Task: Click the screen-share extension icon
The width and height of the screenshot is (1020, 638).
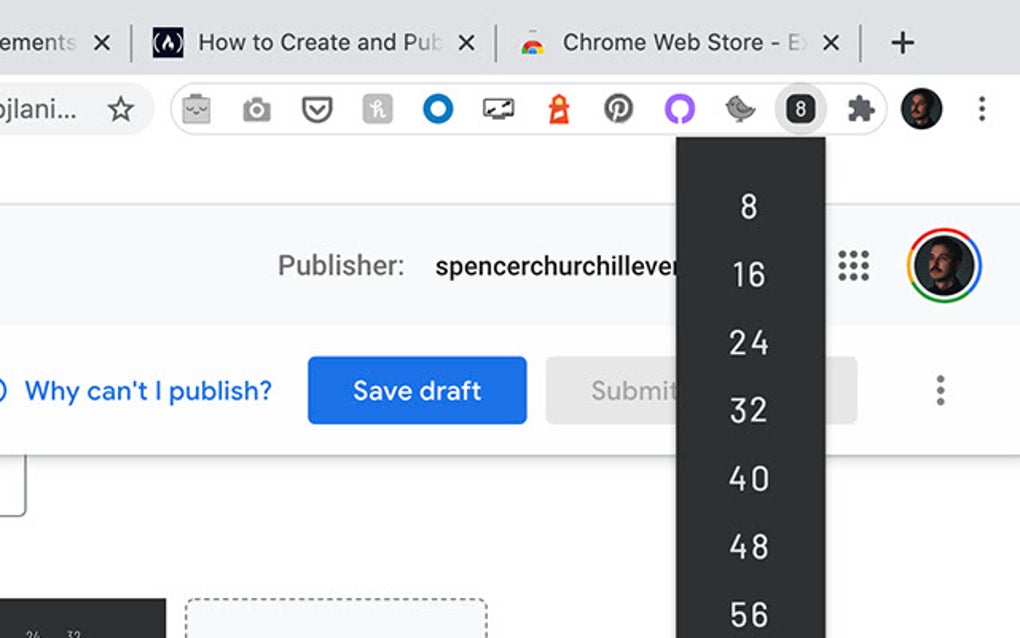Action: click(498, 109)
